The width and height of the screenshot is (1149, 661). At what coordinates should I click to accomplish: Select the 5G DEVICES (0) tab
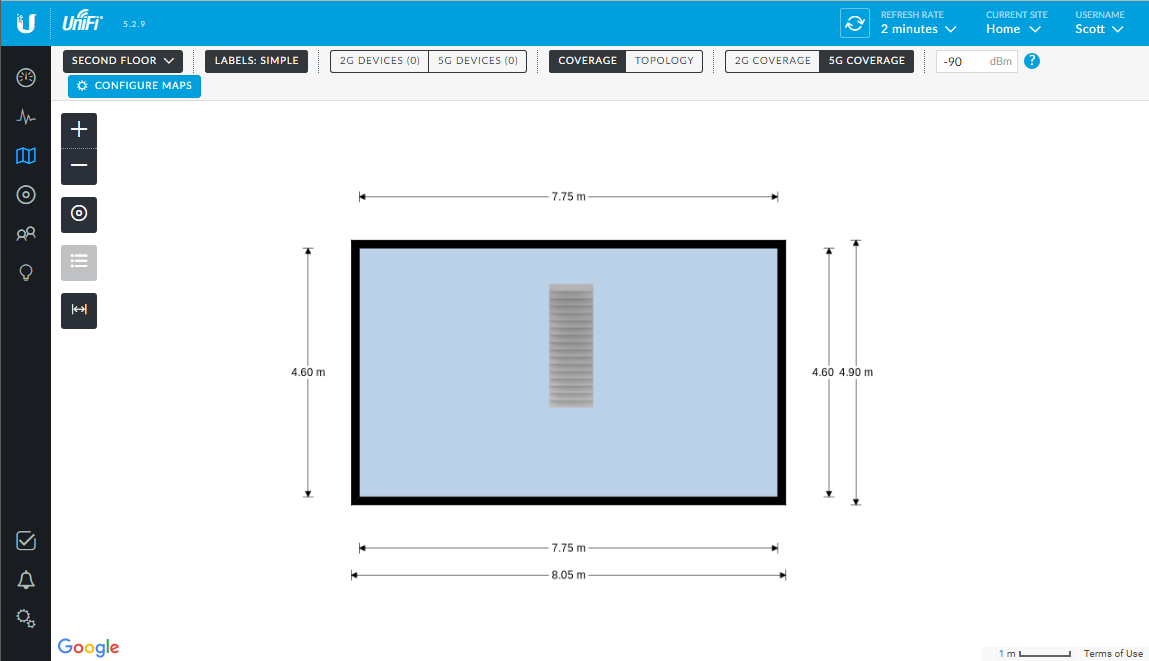(477, 61)
